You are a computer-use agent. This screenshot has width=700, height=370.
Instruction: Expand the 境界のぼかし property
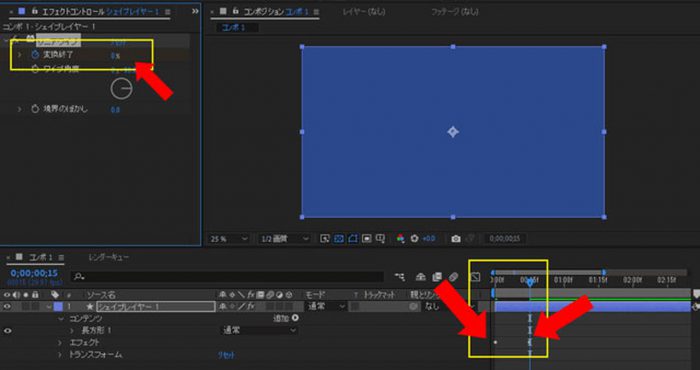click(x=20, y=109)
